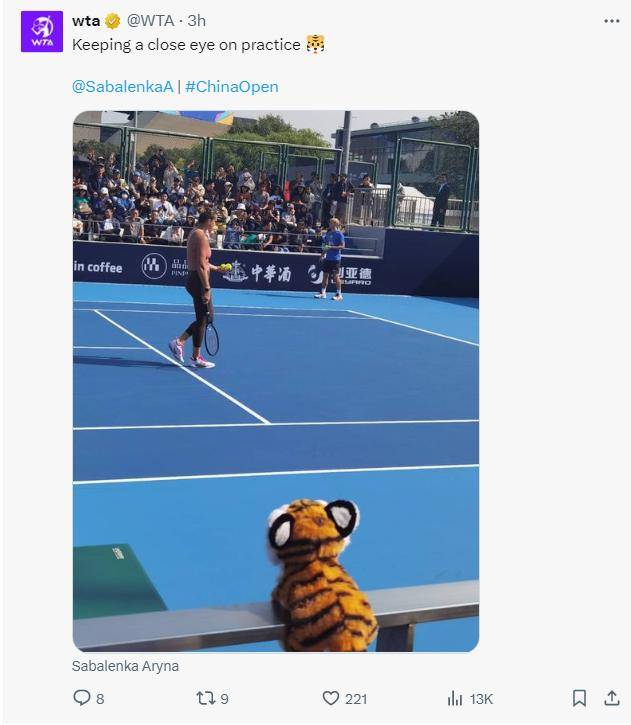Image resolution: width=631 pixels, height=725 pixels.
Task: Open the three-dot more options menu
Action: [611, 21]
